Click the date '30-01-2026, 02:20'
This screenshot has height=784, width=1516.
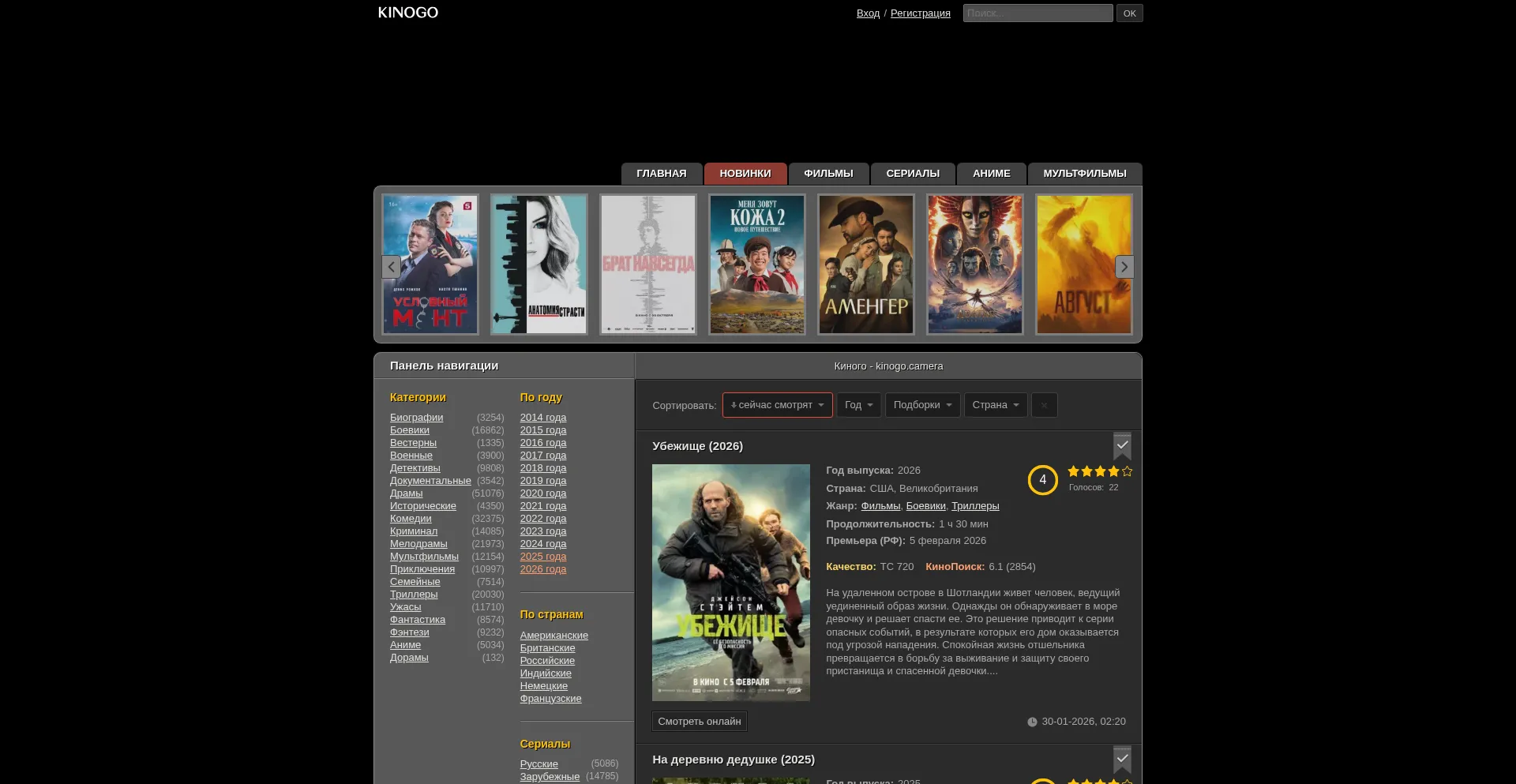1083,722
